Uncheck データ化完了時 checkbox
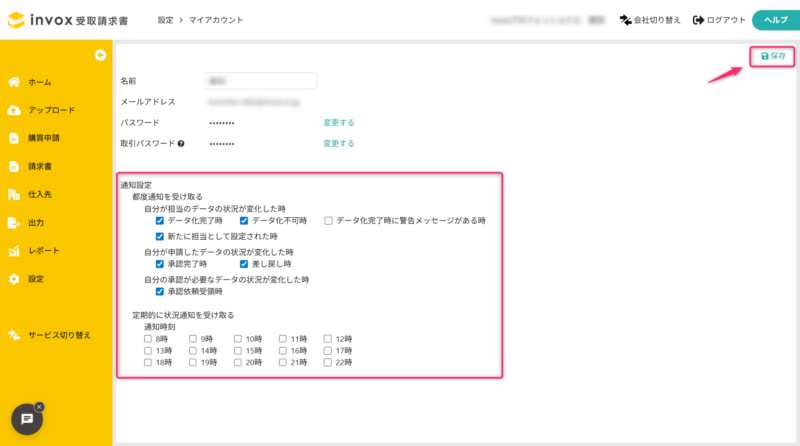This screenshot has height=446, width=800. [x=160, y=220]
